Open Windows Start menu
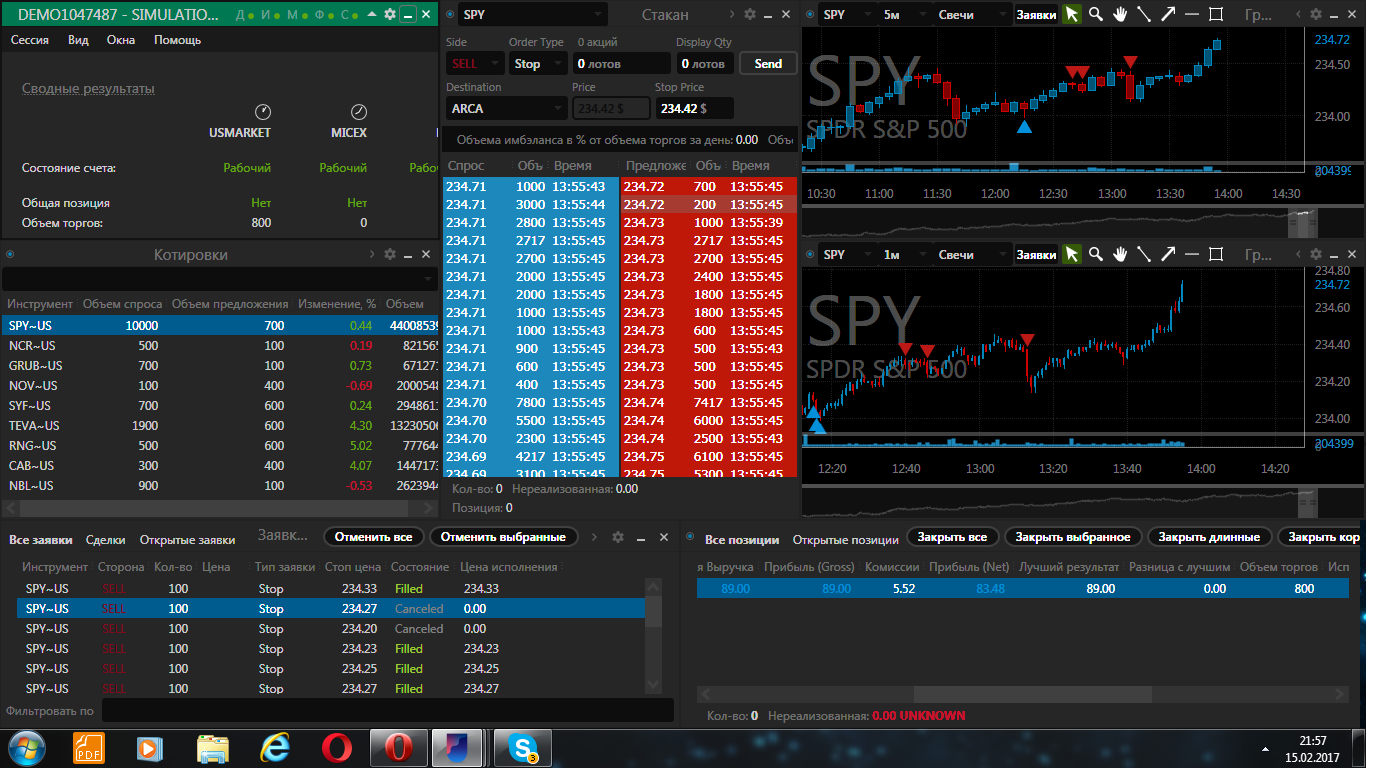 coord(25,748)
